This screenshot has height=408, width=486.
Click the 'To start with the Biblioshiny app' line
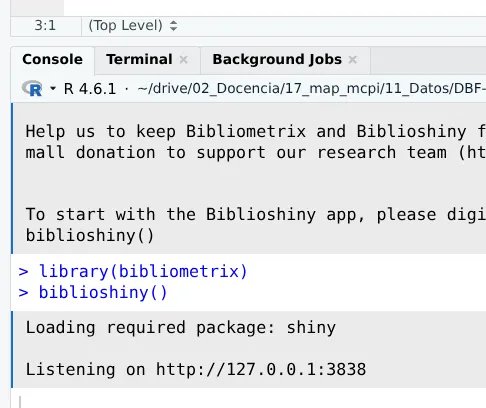(x=256, y=214)
